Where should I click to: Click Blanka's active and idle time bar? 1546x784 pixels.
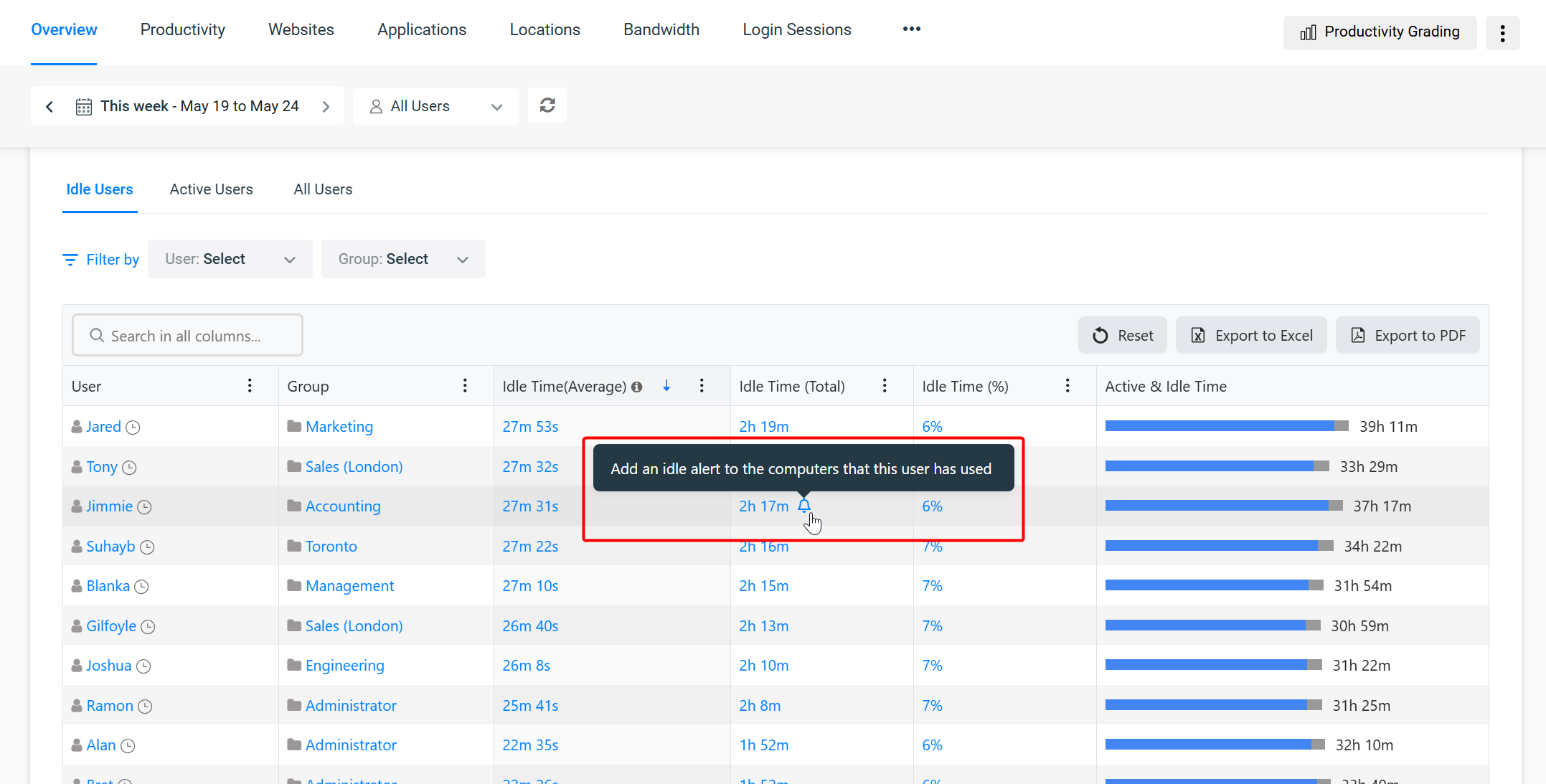tap(1214, 585)
